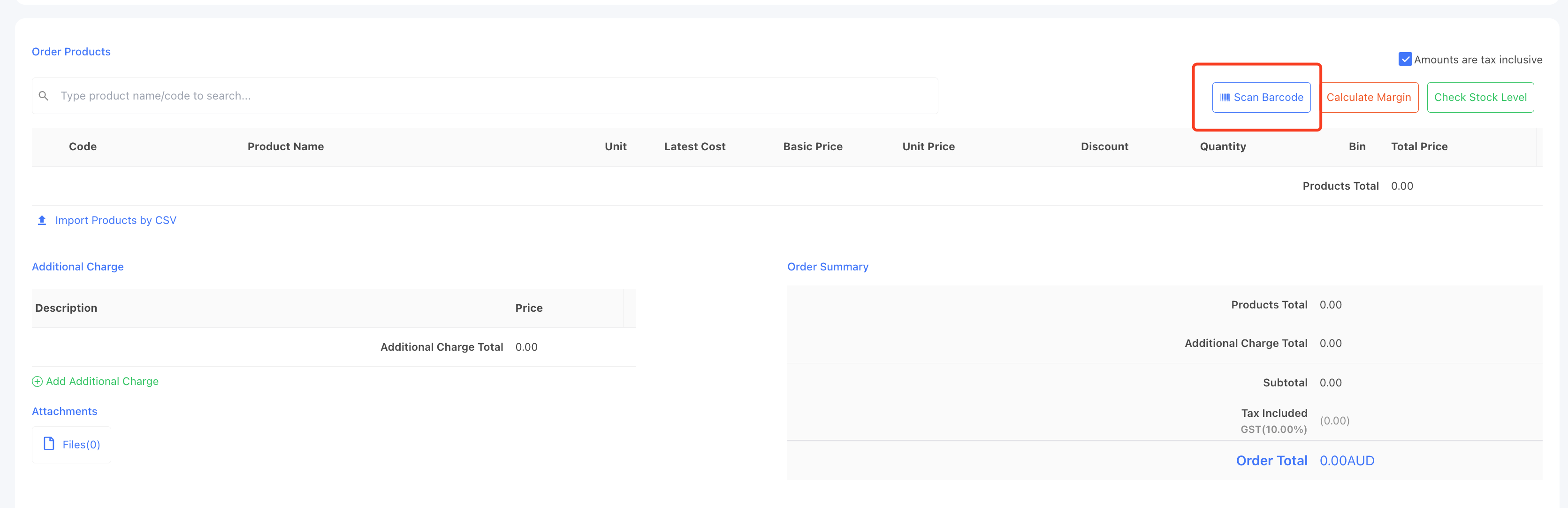Open Import Products by CSV link
The height and width of the screenshot is (508, 1568).
point(115,221)
